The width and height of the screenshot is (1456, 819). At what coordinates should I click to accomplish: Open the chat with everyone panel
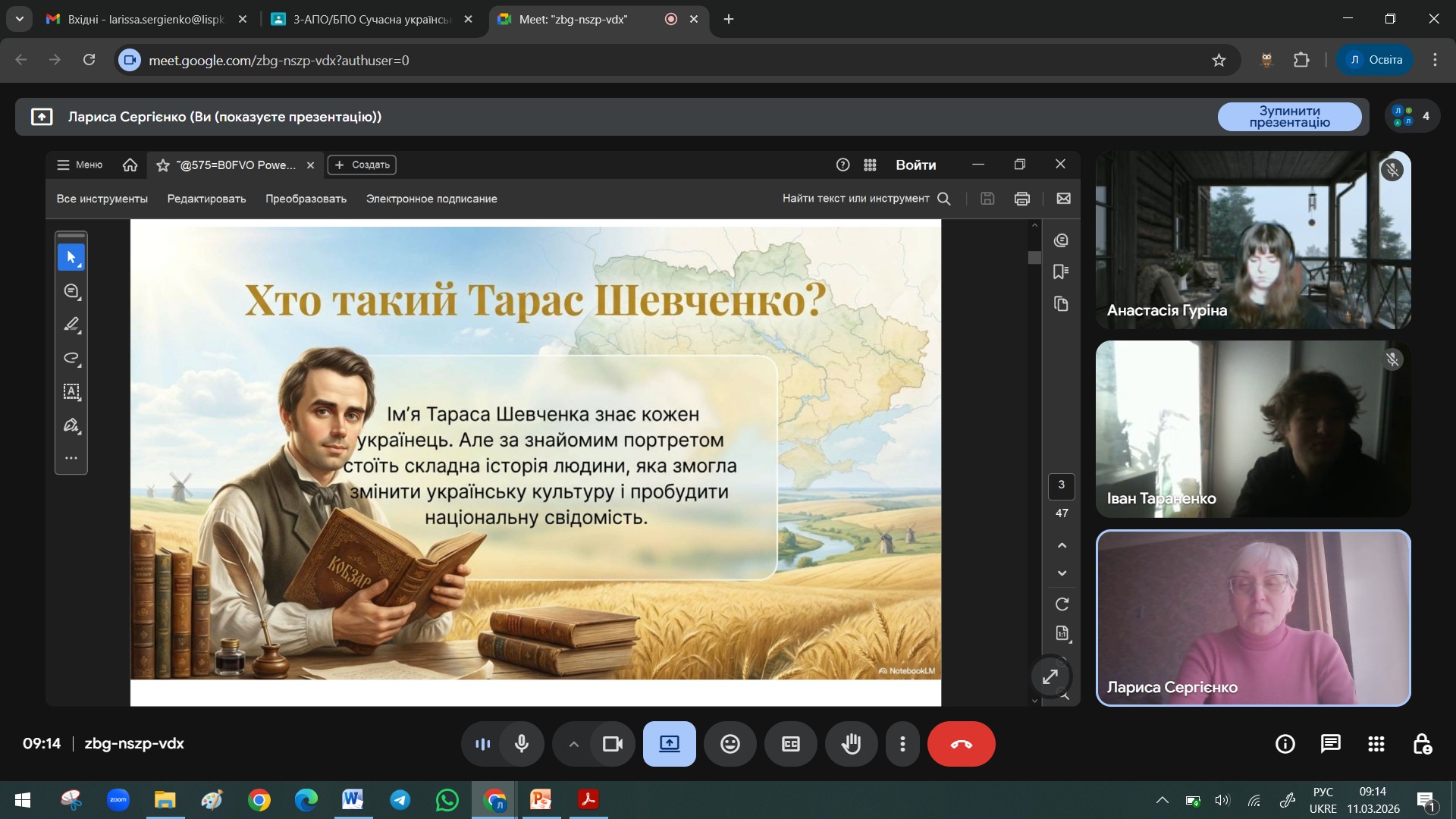pyautogui.click(x=1330, y=744)
